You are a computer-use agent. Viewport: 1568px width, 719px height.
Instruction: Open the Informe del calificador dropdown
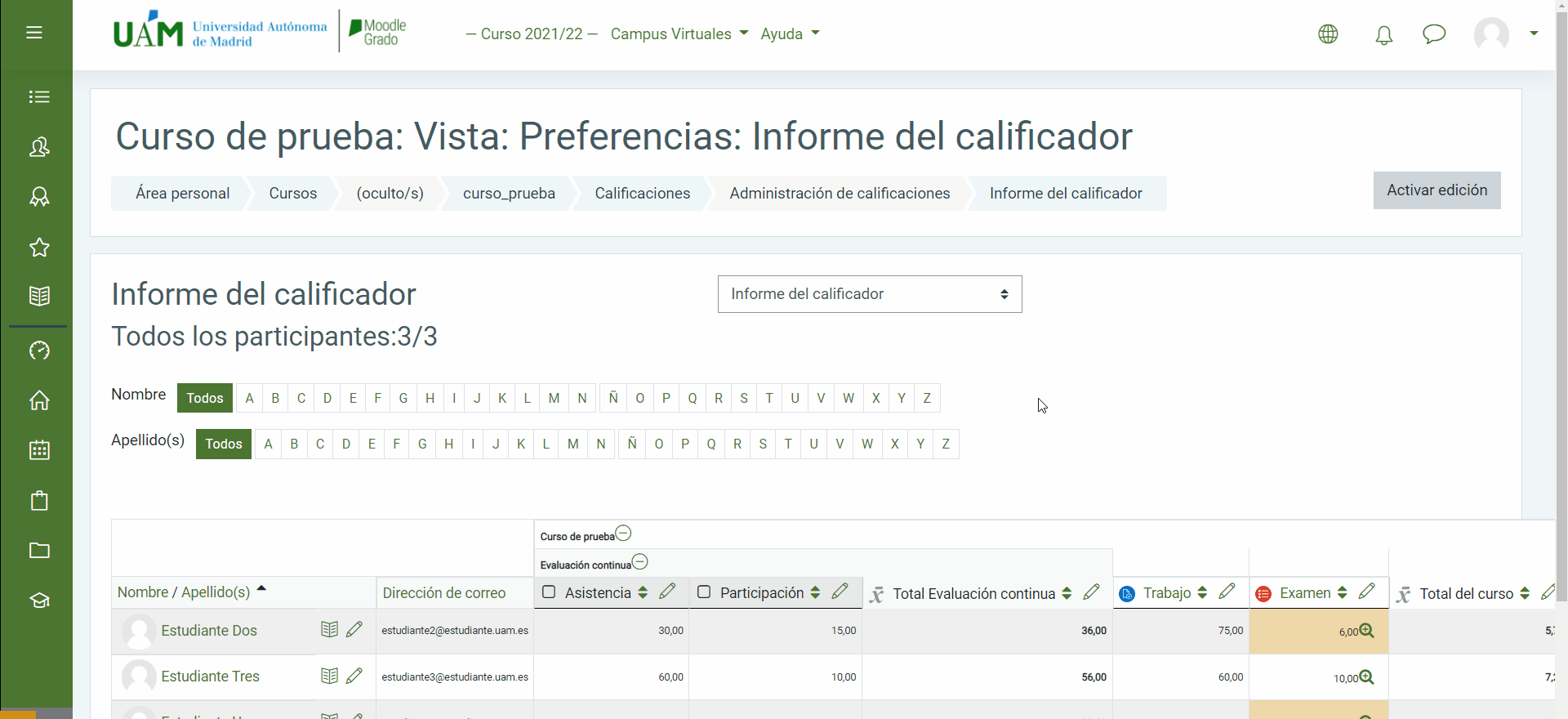869,294
